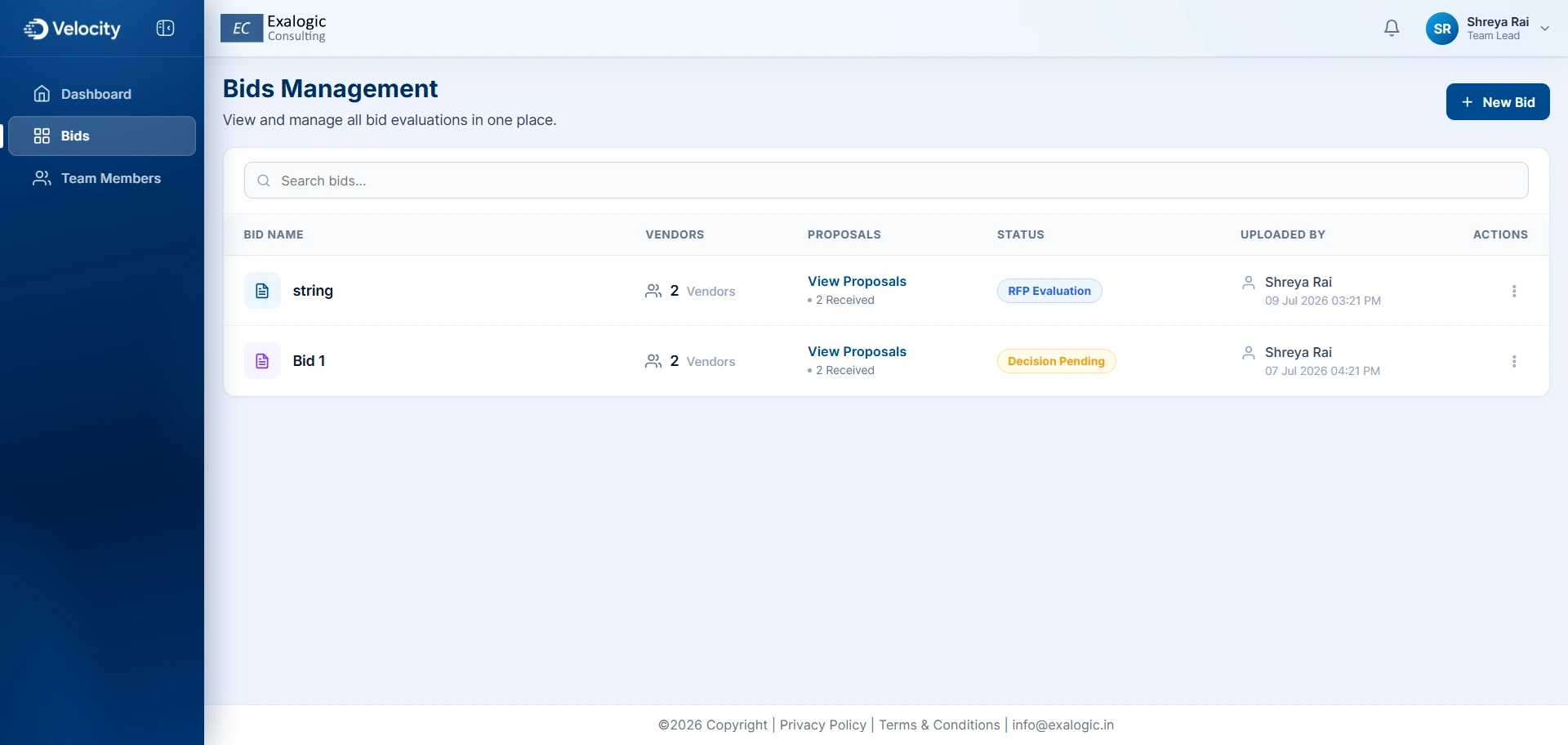Click the 09 Jul 2026 03:21 PM timestamp
Screen dimensions: 1568x745
(1323, 301)
